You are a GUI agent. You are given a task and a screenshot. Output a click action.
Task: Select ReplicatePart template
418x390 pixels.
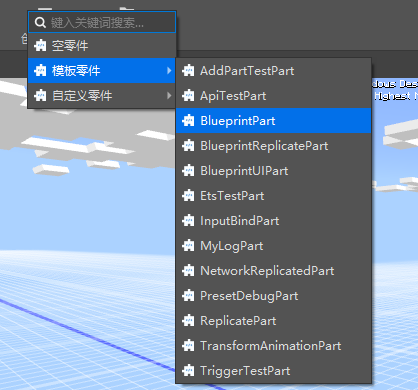coord(273,321)
